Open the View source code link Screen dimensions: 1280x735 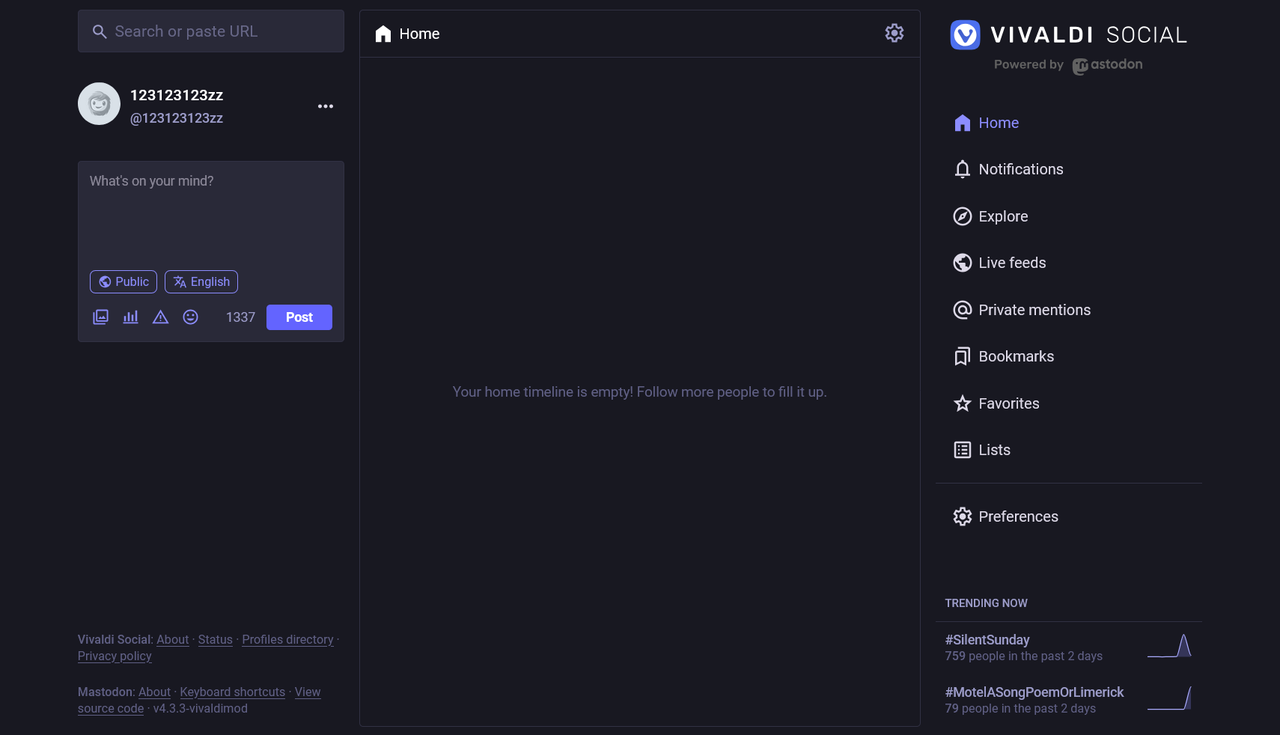[308, 692]
